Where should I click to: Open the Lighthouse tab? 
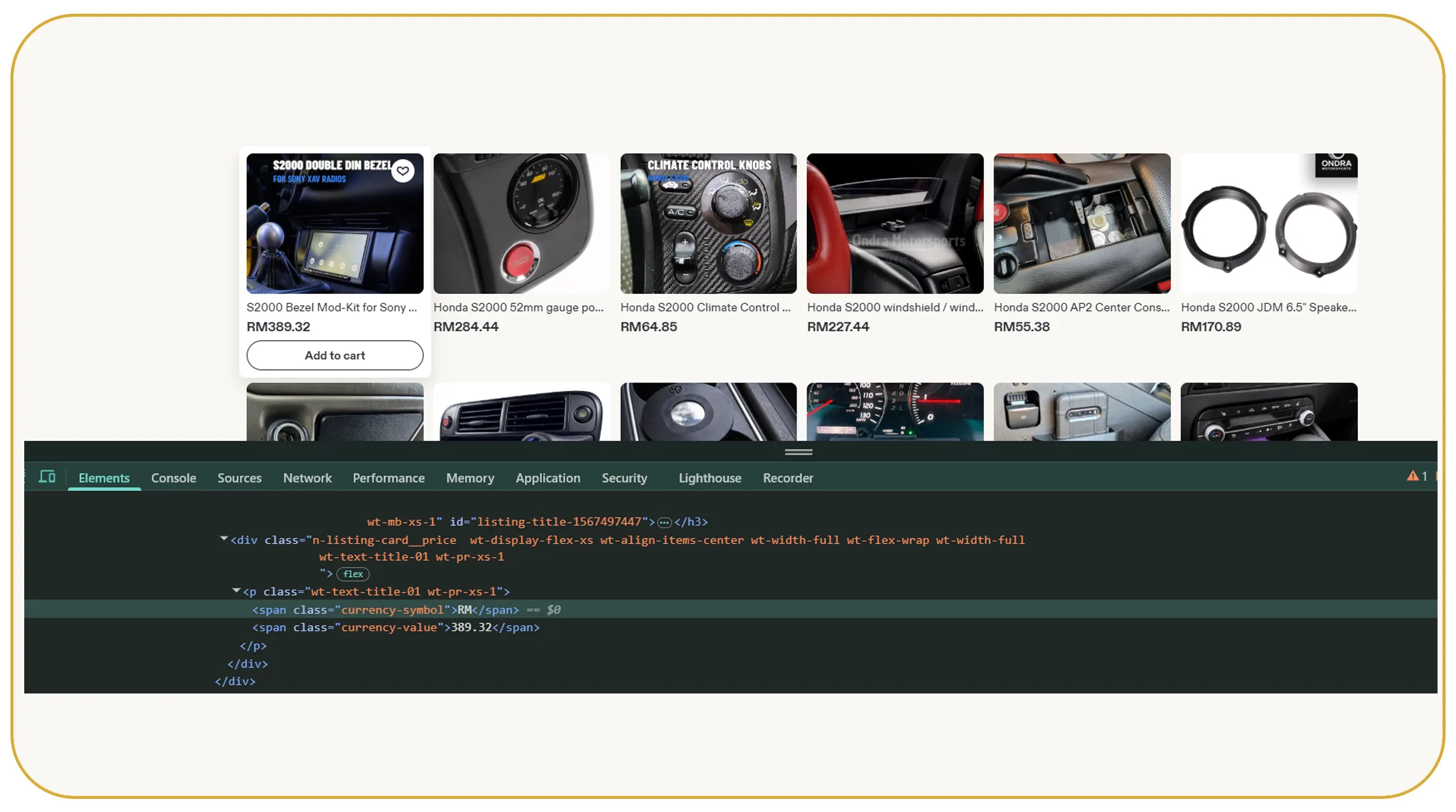(x=710, y=478)
